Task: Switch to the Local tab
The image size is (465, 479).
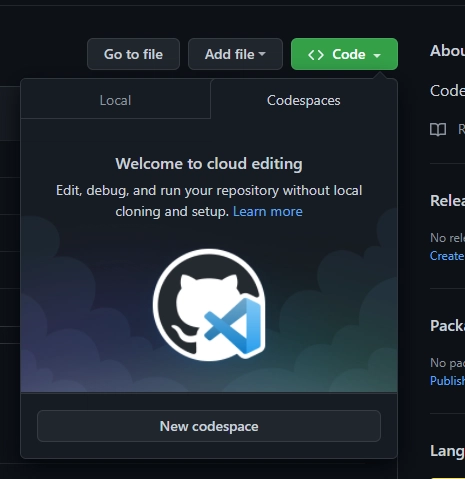Action: tap(115, 100)
